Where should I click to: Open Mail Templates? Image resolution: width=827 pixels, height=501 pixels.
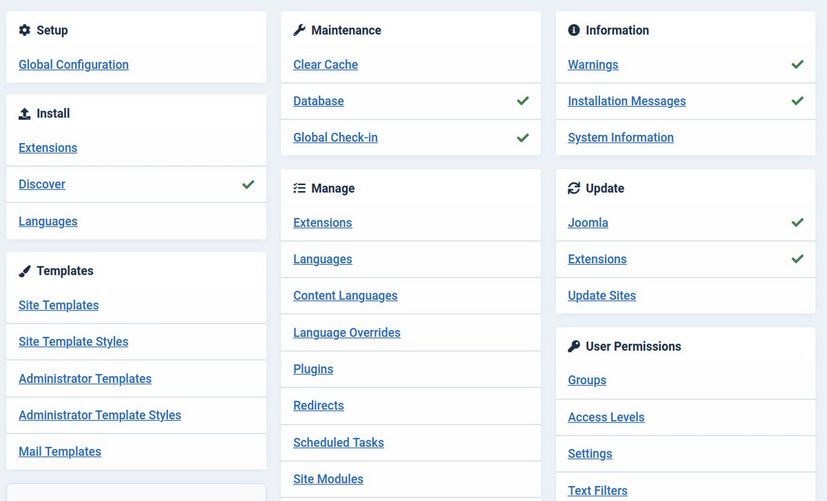[x=60, y=452]
